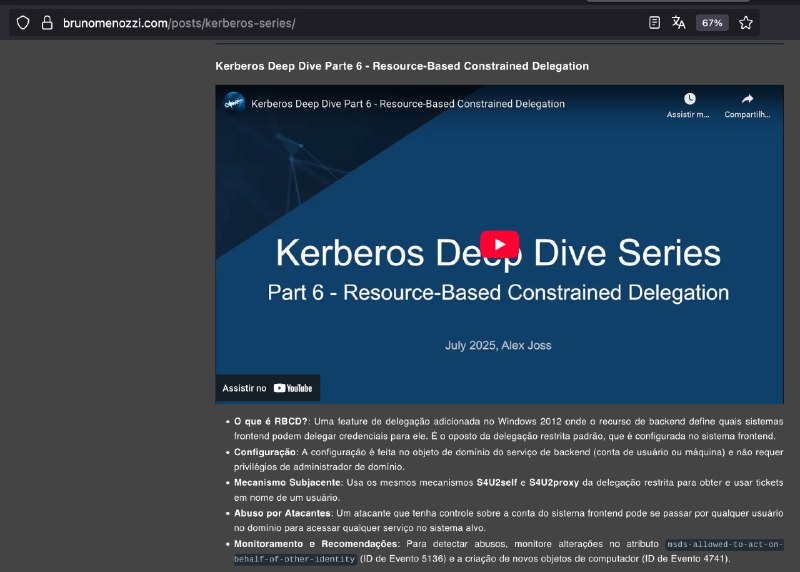Click the red YouTube play button
Image resolution: width=800 pixels, height=572 pixels.
[x=499, y=245]
